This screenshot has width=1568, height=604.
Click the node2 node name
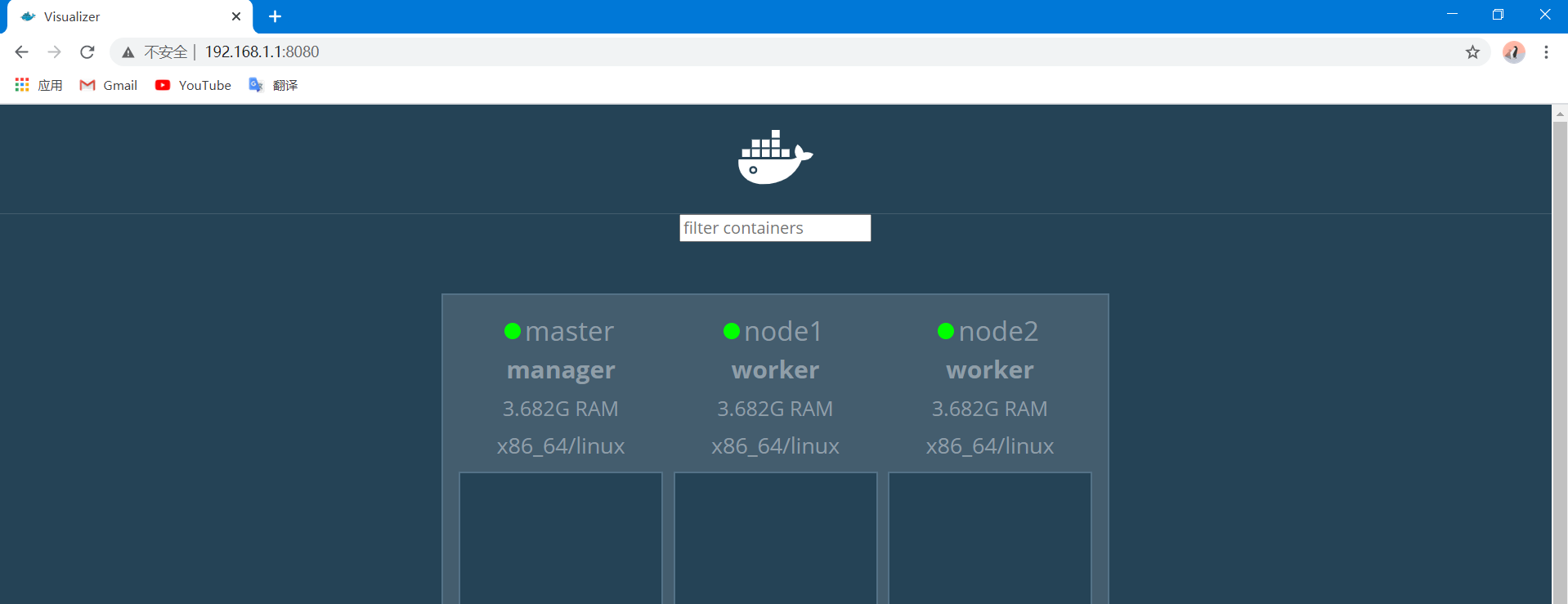(998, 331)
